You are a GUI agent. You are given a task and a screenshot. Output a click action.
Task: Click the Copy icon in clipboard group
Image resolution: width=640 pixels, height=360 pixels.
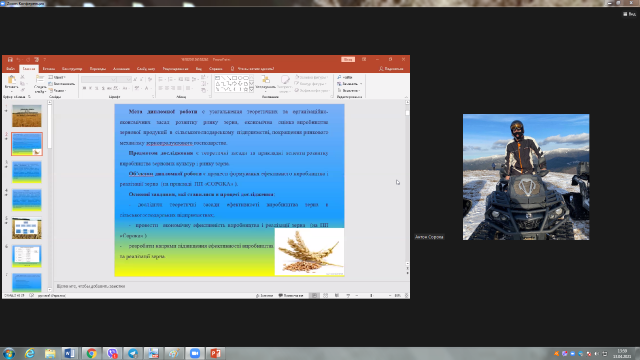[x=22, y=83]
